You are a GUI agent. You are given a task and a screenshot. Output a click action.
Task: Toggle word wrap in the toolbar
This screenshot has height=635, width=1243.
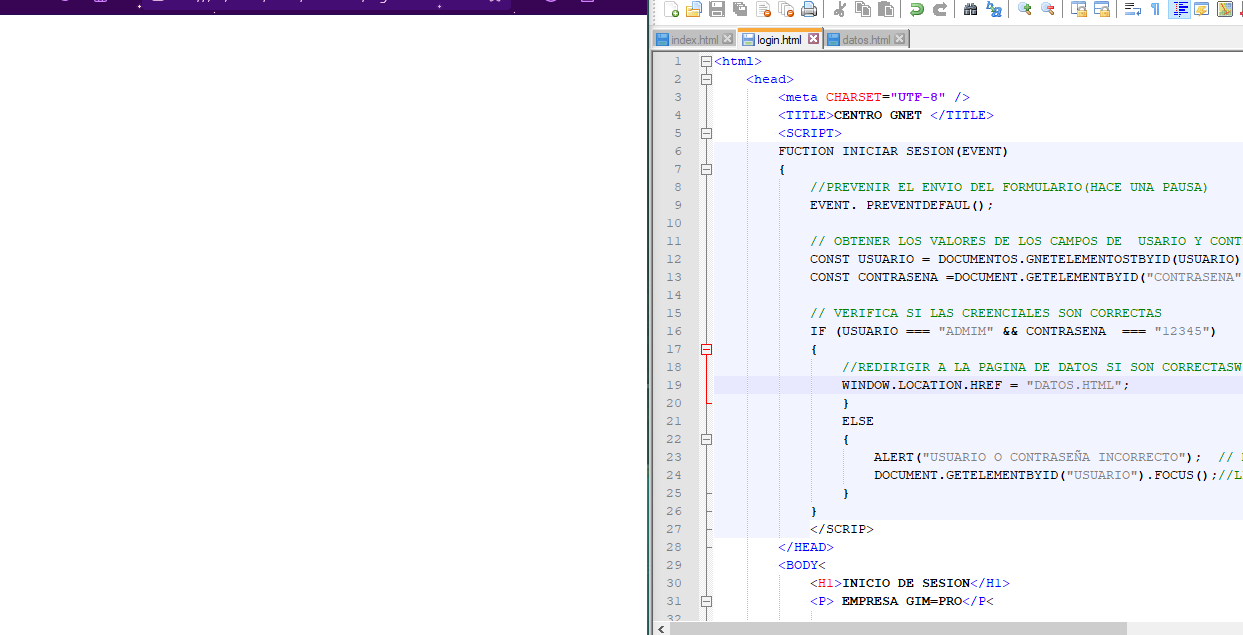[1133, 10]
